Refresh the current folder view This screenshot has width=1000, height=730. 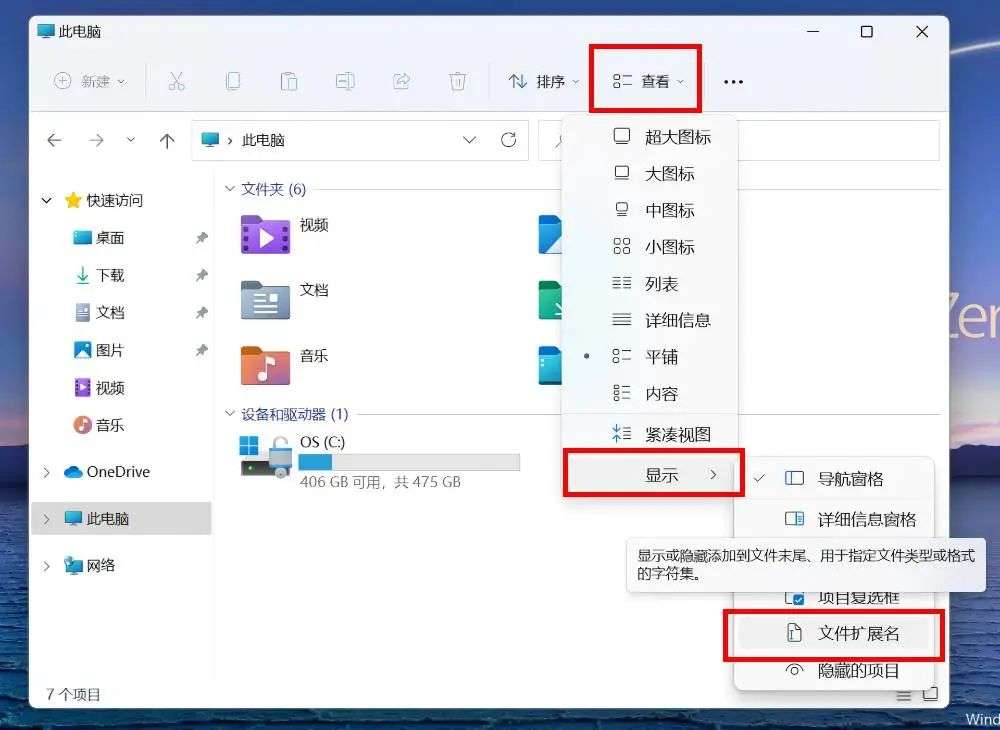pos(508,140)
